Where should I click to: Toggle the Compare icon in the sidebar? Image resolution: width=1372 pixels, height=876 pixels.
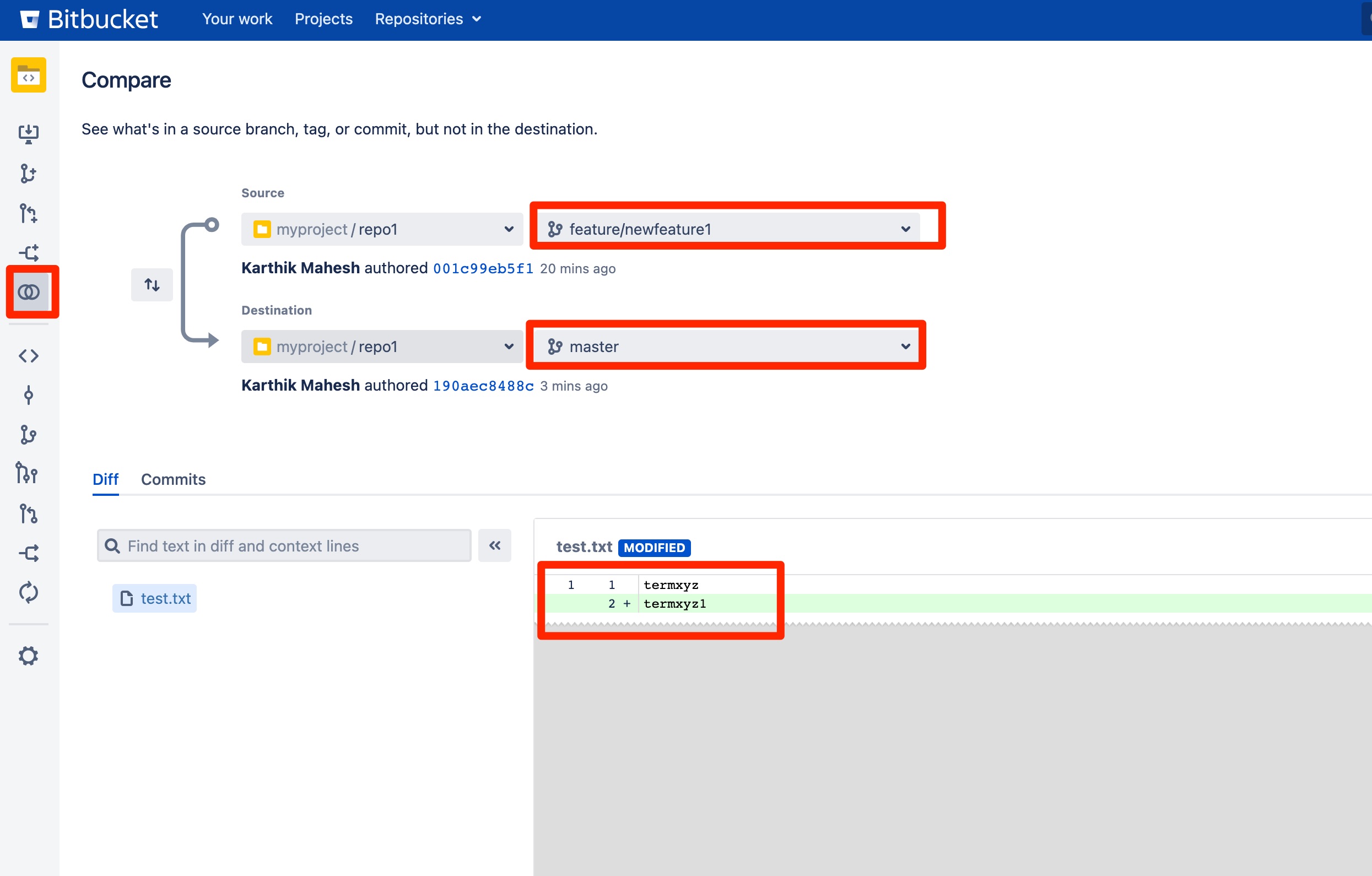[x=28, y=292]
